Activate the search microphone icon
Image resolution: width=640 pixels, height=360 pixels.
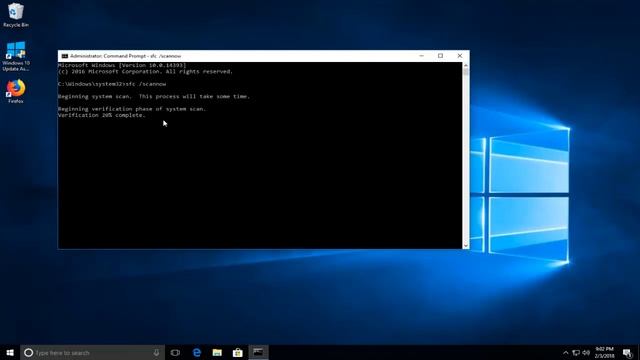156,353
